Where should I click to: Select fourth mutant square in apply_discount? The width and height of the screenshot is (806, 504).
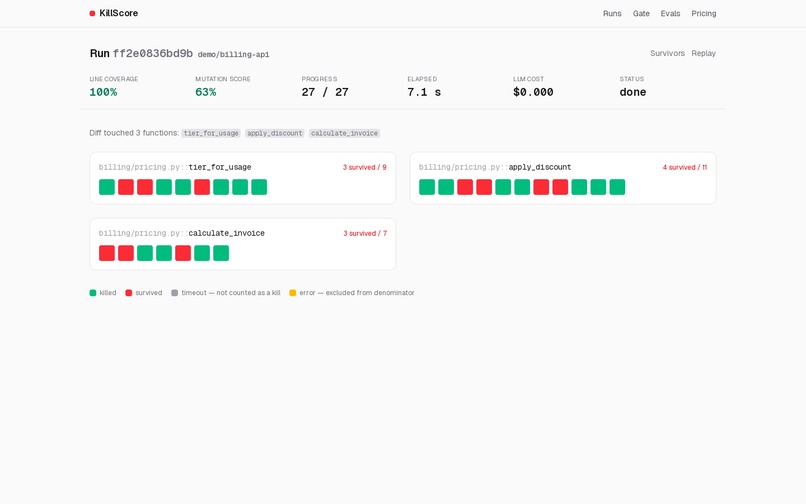tap(484, 187)
